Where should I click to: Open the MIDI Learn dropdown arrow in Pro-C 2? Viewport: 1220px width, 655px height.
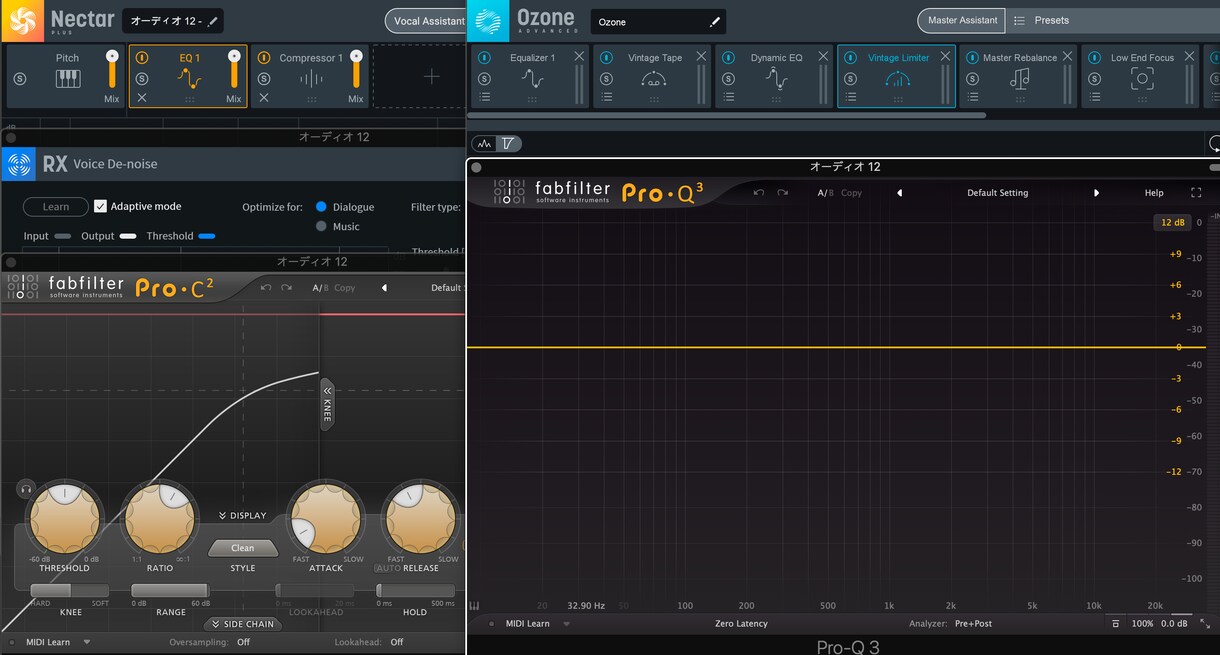coord(87,642)
